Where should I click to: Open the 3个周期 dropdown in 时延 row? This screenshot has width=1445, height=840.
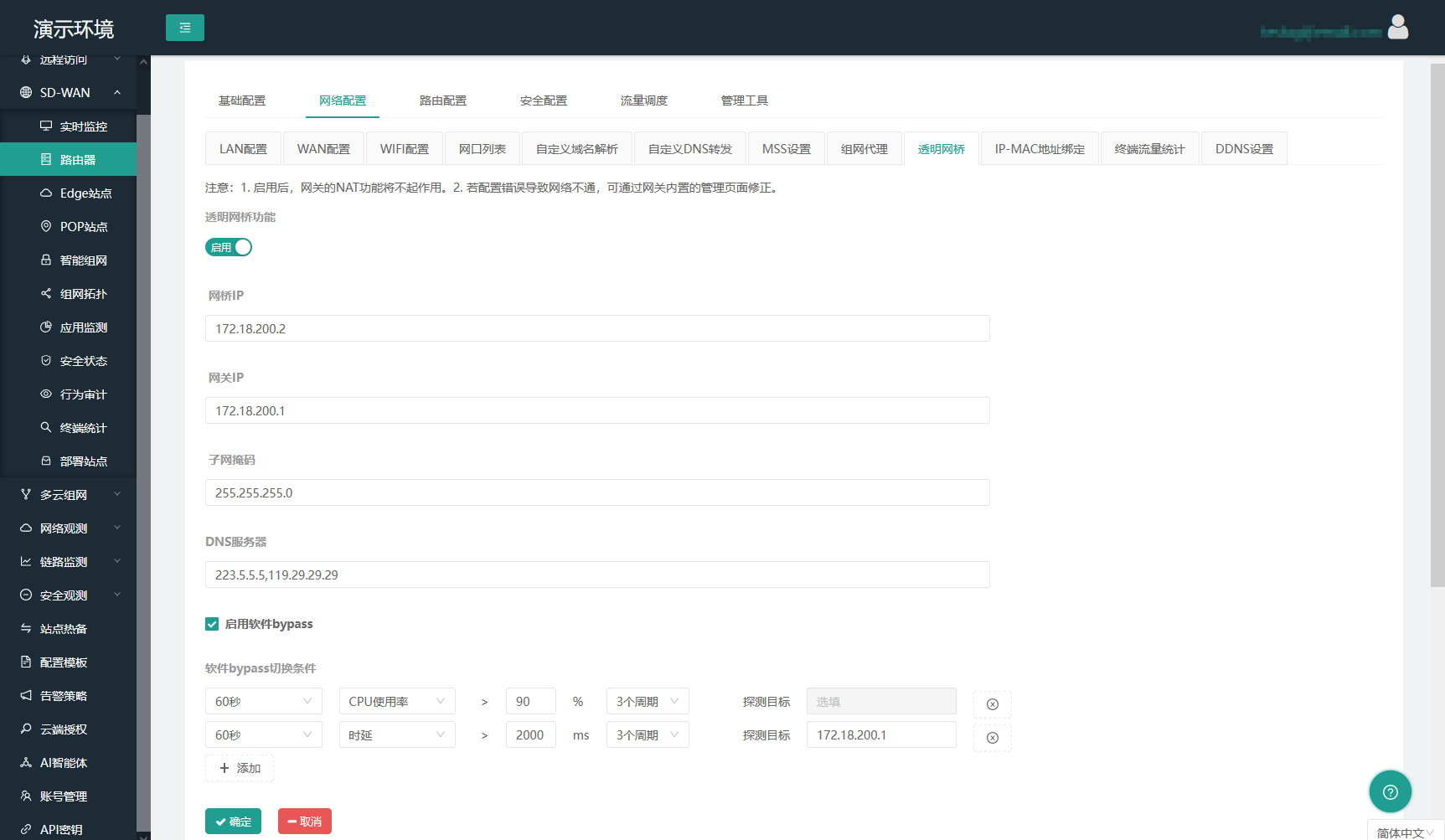pyautogui.click(x=648, y=734)
